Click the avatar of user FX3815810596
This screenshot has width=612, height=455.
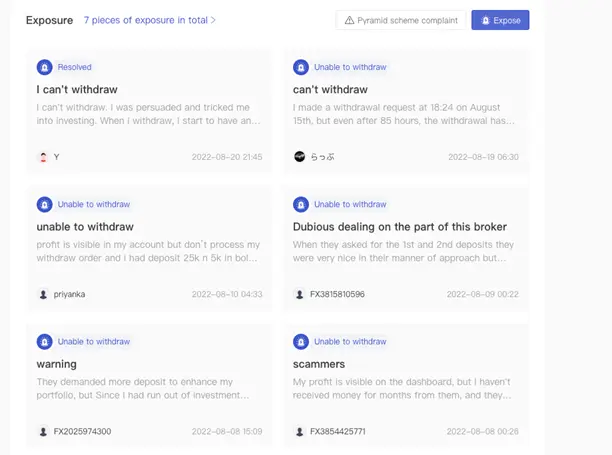(x=299, y=294)
